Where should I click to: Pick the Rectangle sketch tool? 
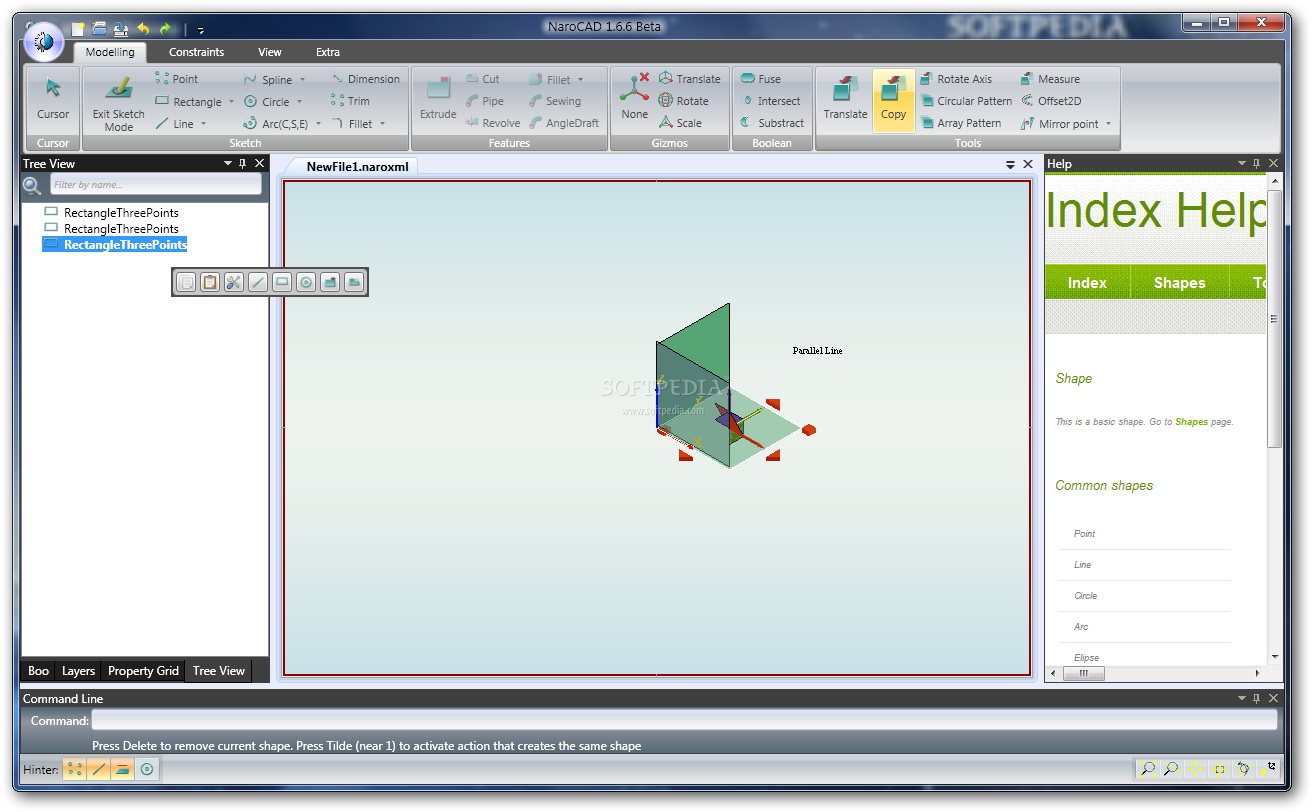(x=189, y=101)
